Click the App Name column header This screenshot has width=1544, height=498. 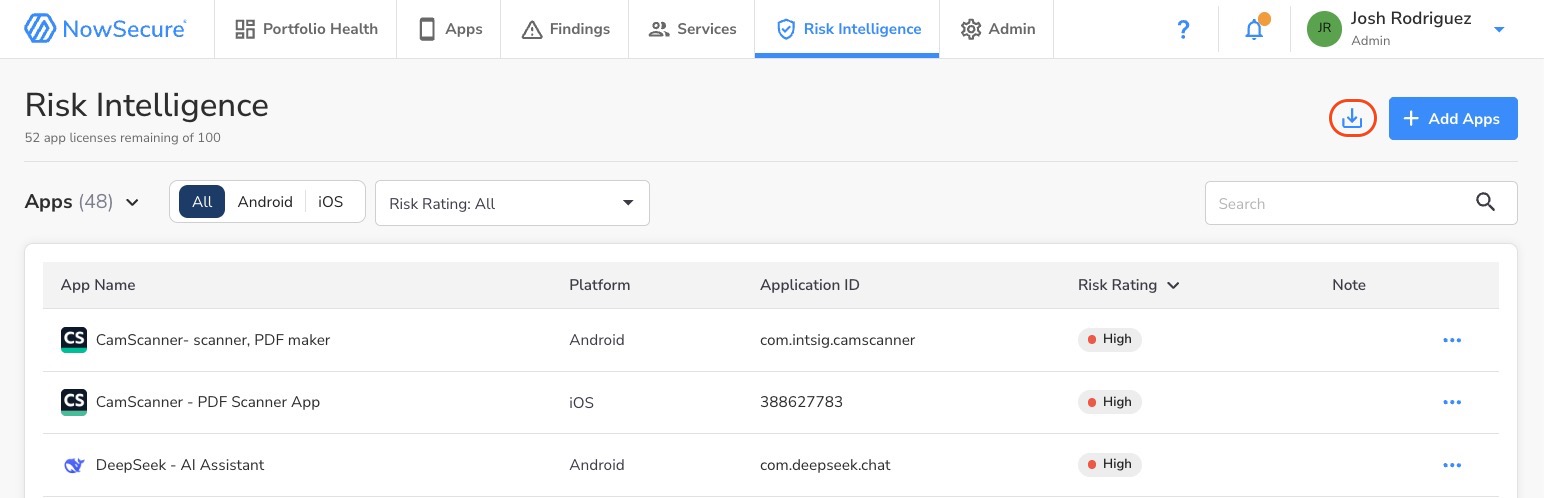(x=98, y=285)
